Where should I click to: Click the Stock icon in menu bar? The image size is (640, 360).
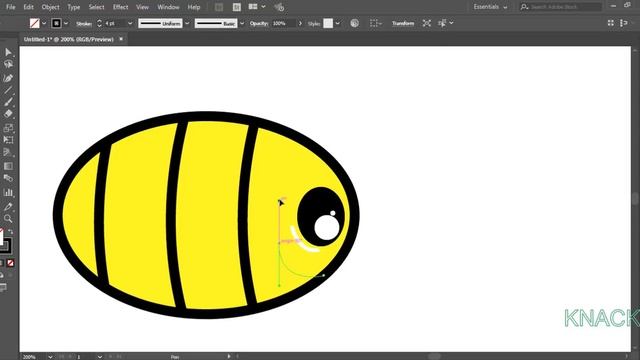click(x=237, y=7)
